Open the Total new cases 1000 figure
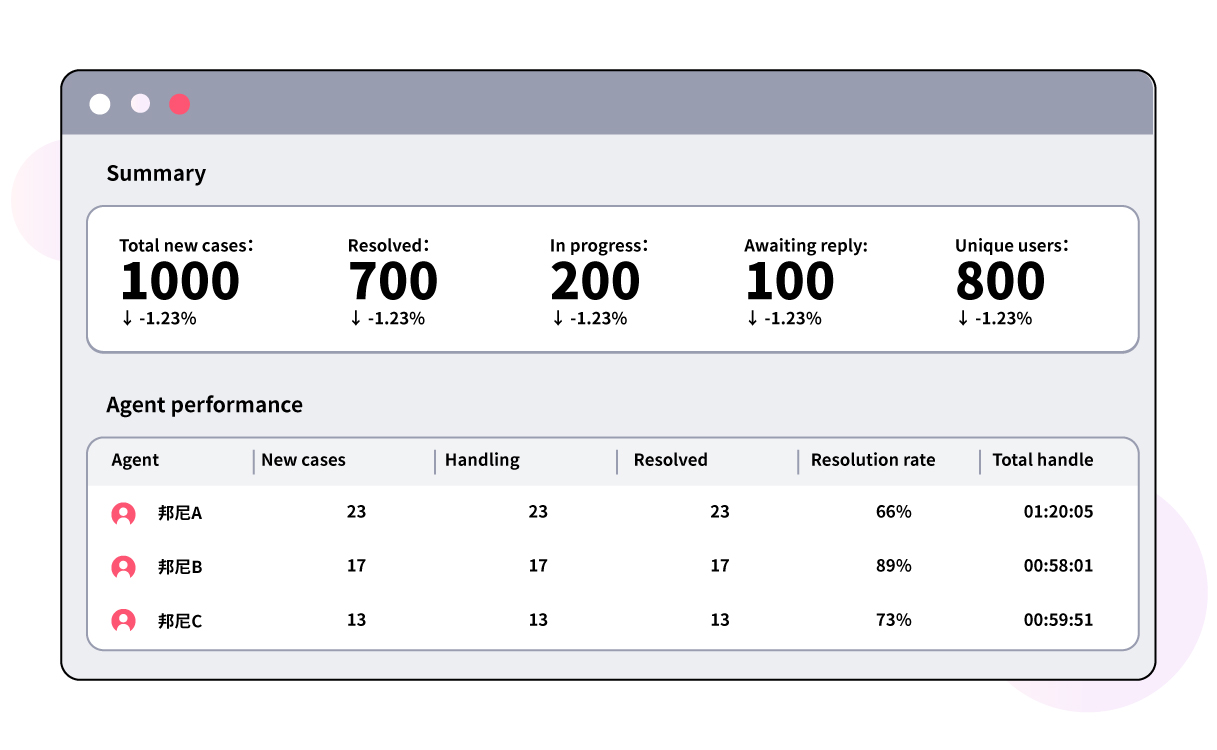The height and width of the screenshot is (750, 1217). tap(180, 282)
